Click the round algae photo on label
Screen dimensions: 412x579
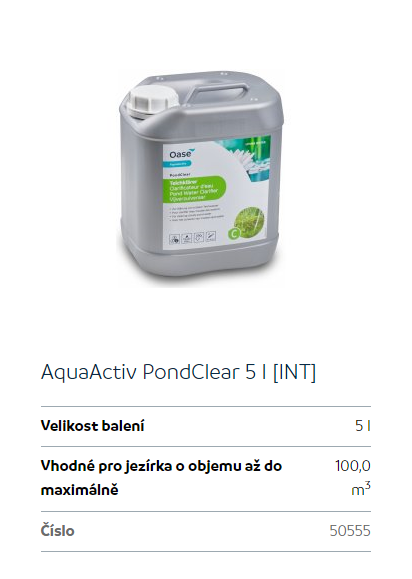point(250,222)
